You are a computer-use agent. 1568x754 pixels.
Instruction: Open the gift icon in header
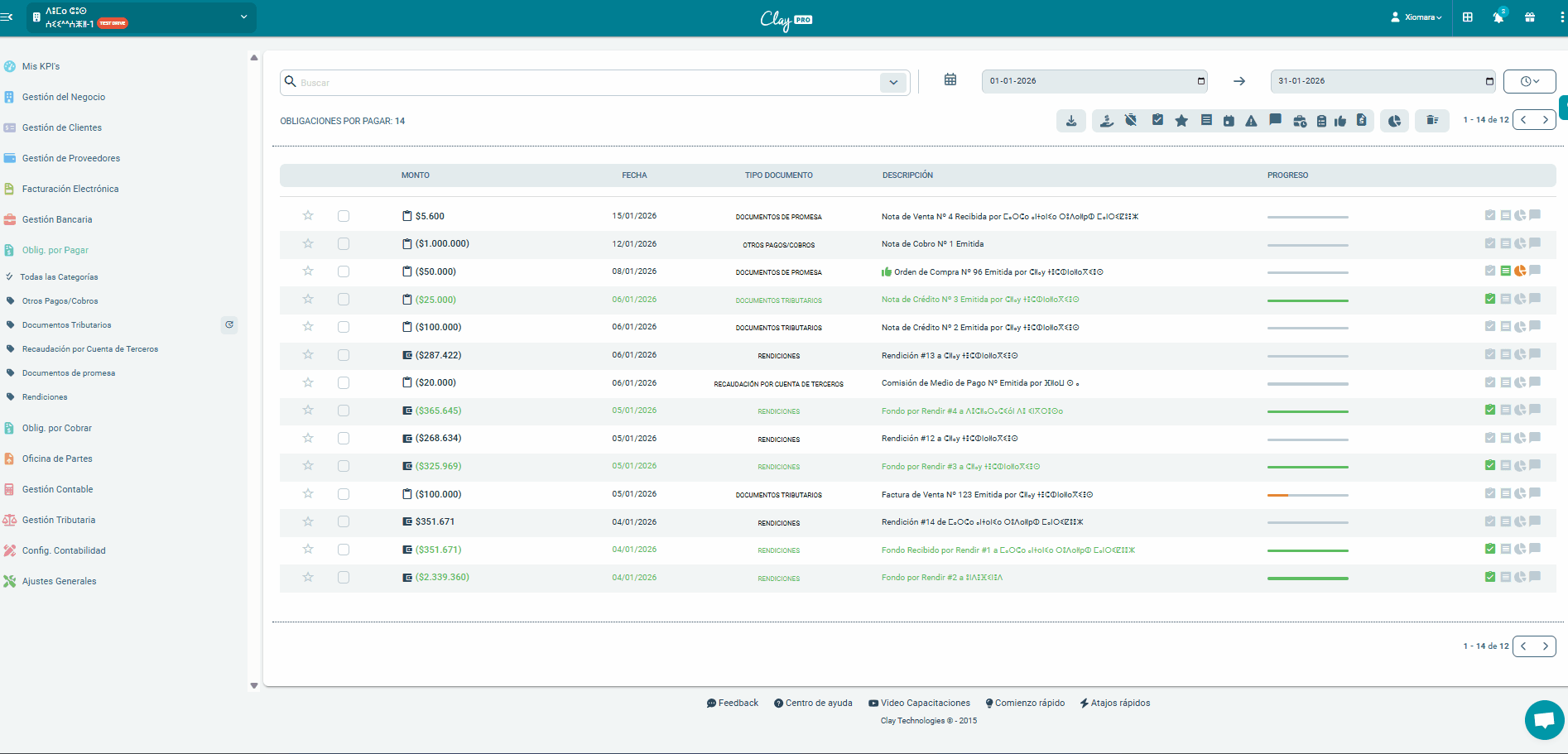coord(1530,17)
